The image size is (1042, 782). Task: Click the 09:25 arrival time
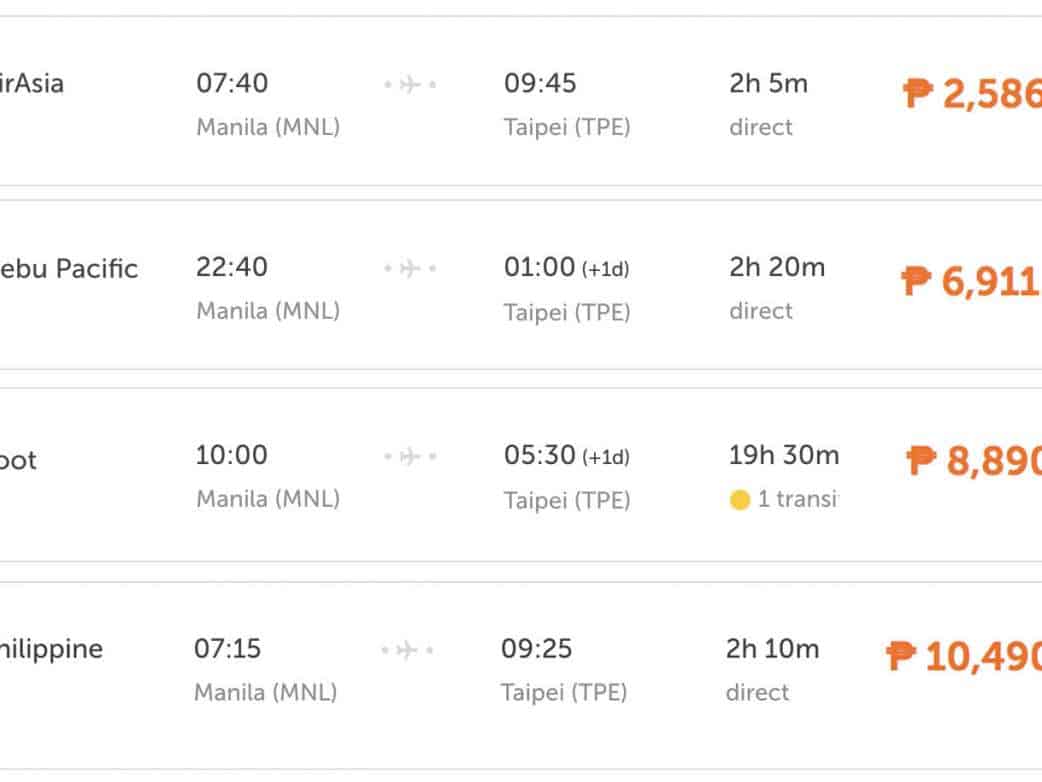[x=537, y=649]
